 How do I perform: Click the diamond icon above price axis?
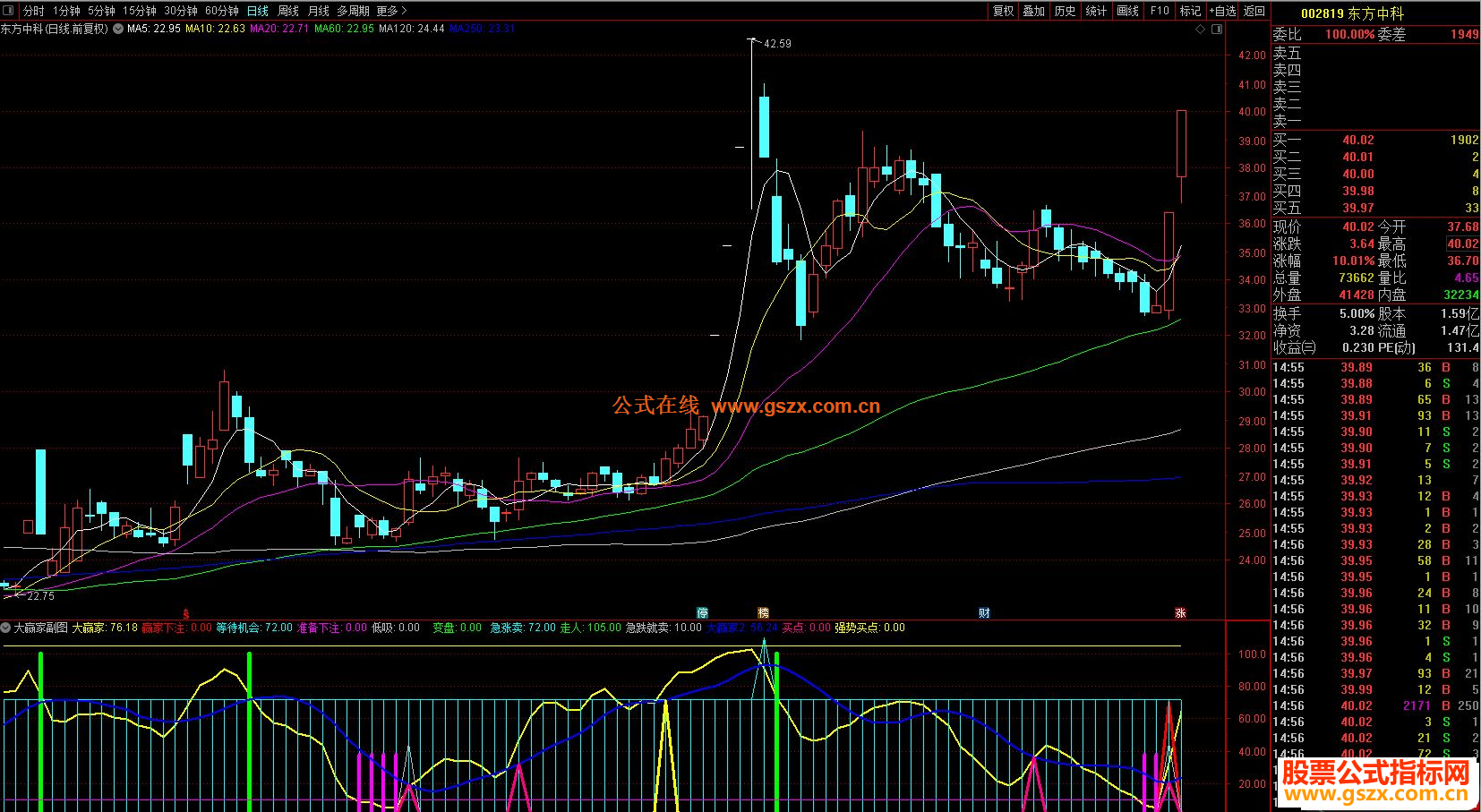click(1201, 29)
